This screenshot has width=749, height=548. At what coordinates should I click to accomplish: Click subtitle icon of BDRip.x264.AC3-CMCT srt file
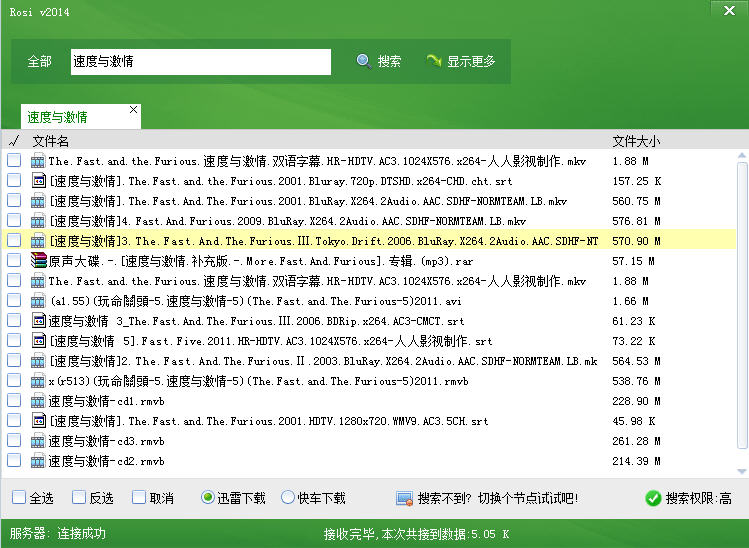coord(38,321)
